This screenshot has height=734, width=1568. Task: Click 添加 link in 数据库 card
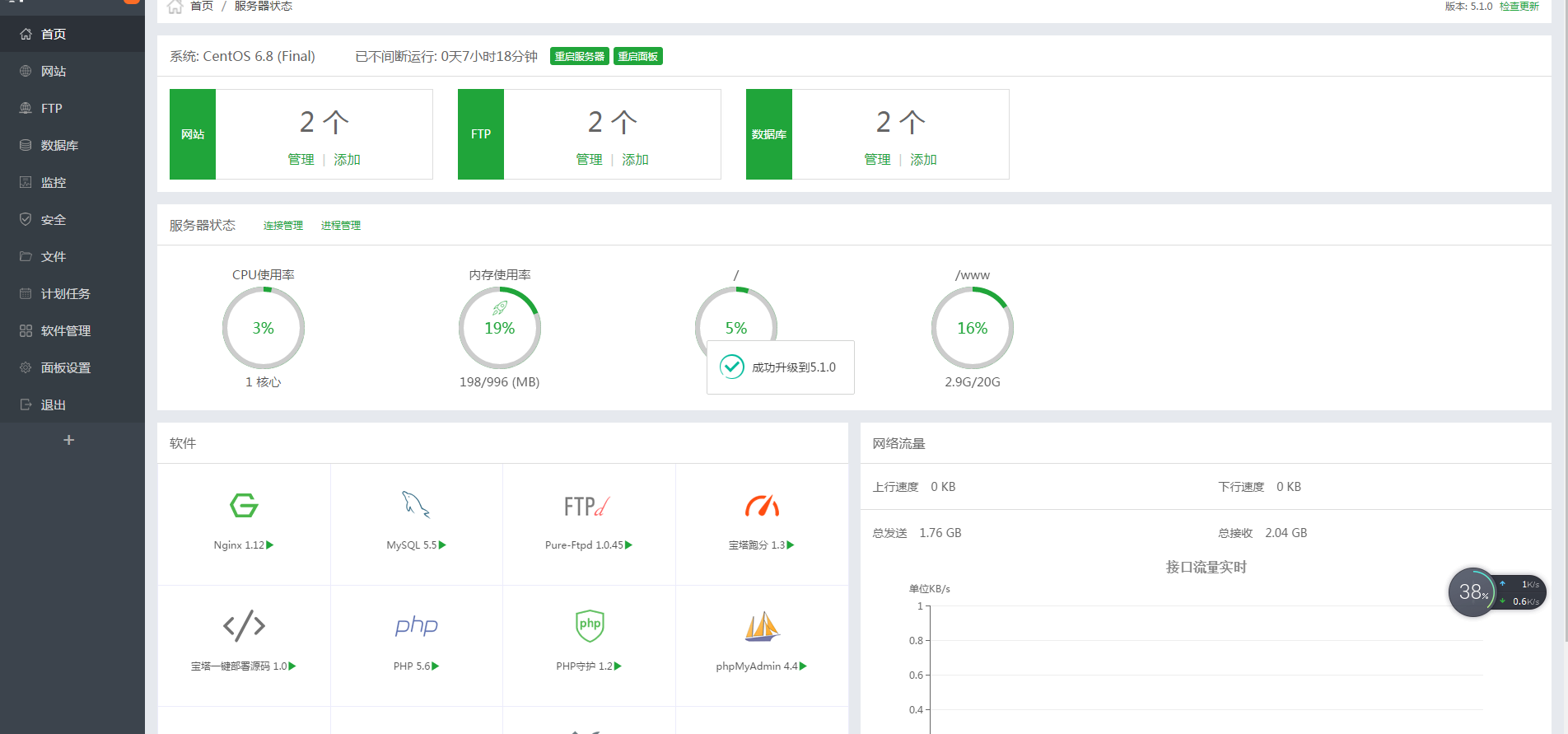click(x=923, y=159)
